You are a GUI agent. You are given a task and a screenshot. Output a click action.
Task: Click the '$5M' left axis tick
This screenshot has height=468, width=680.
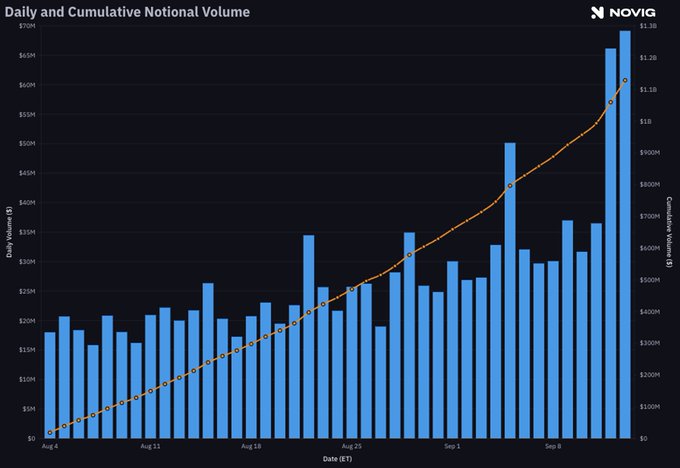[x=29, y=409]
